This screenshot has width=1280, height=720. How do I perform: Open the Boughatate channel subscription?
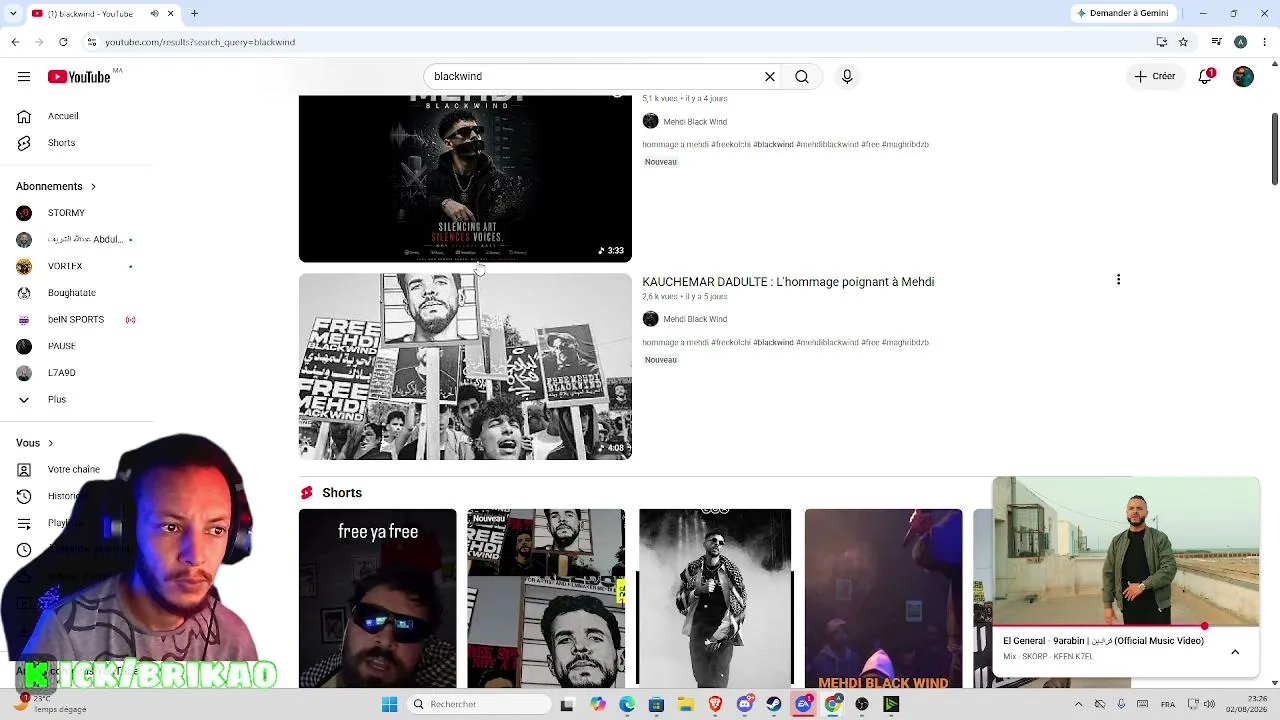coord(76,293)
